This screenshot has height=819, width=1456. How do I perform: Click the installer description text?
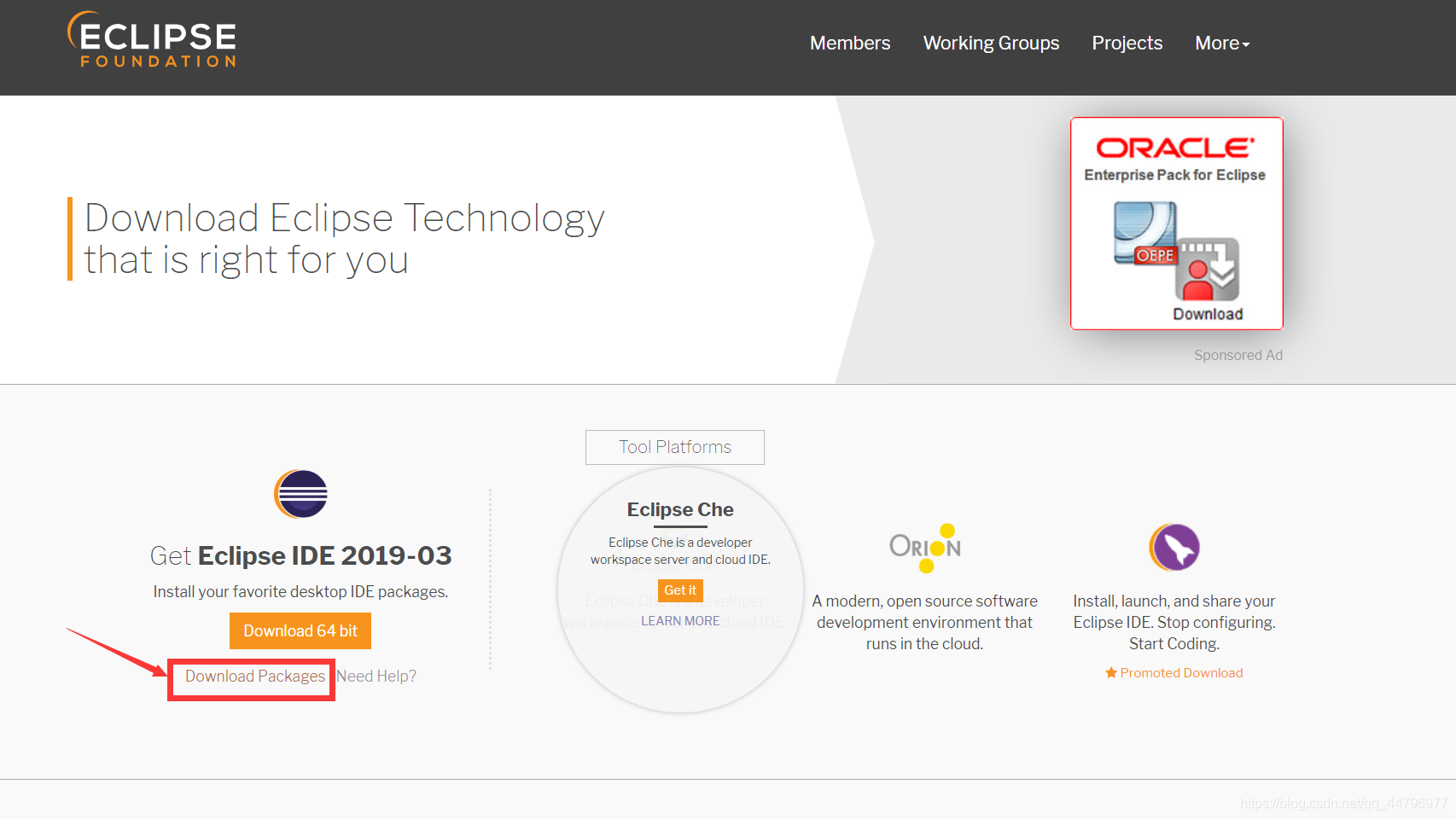pos(1174,622)
